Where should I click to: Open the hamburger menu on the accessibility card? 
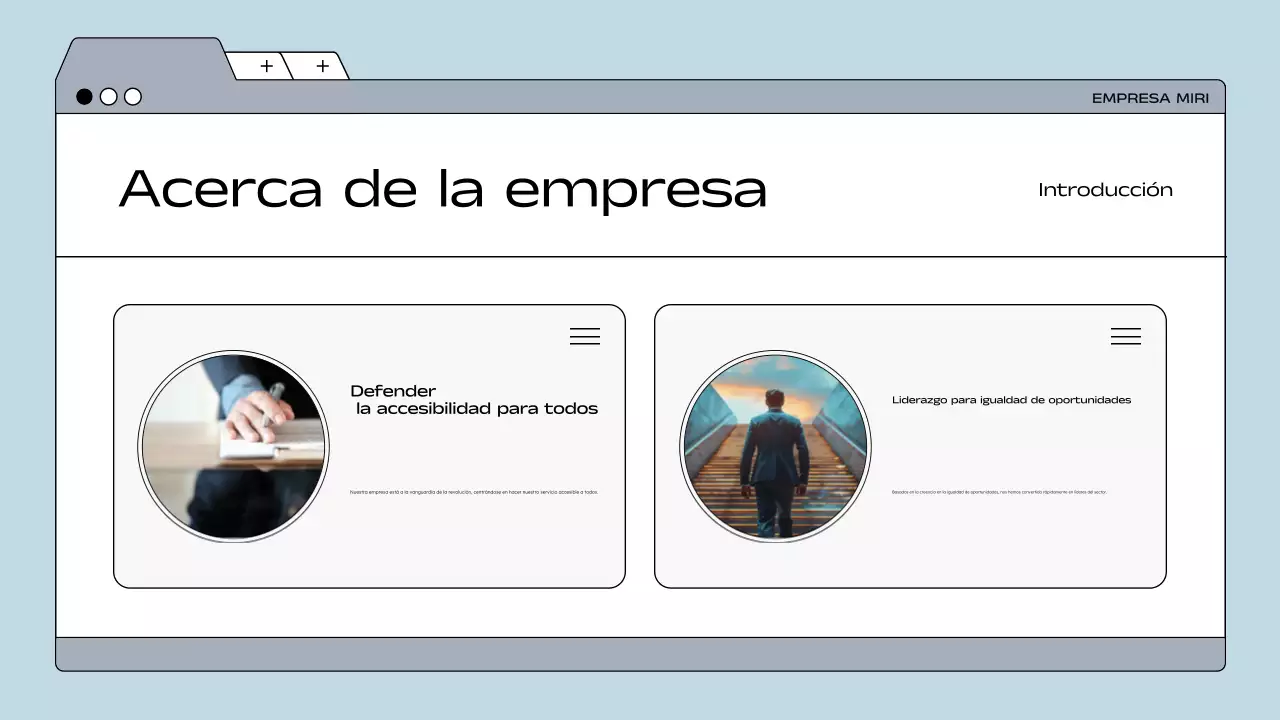click(585, 336)
